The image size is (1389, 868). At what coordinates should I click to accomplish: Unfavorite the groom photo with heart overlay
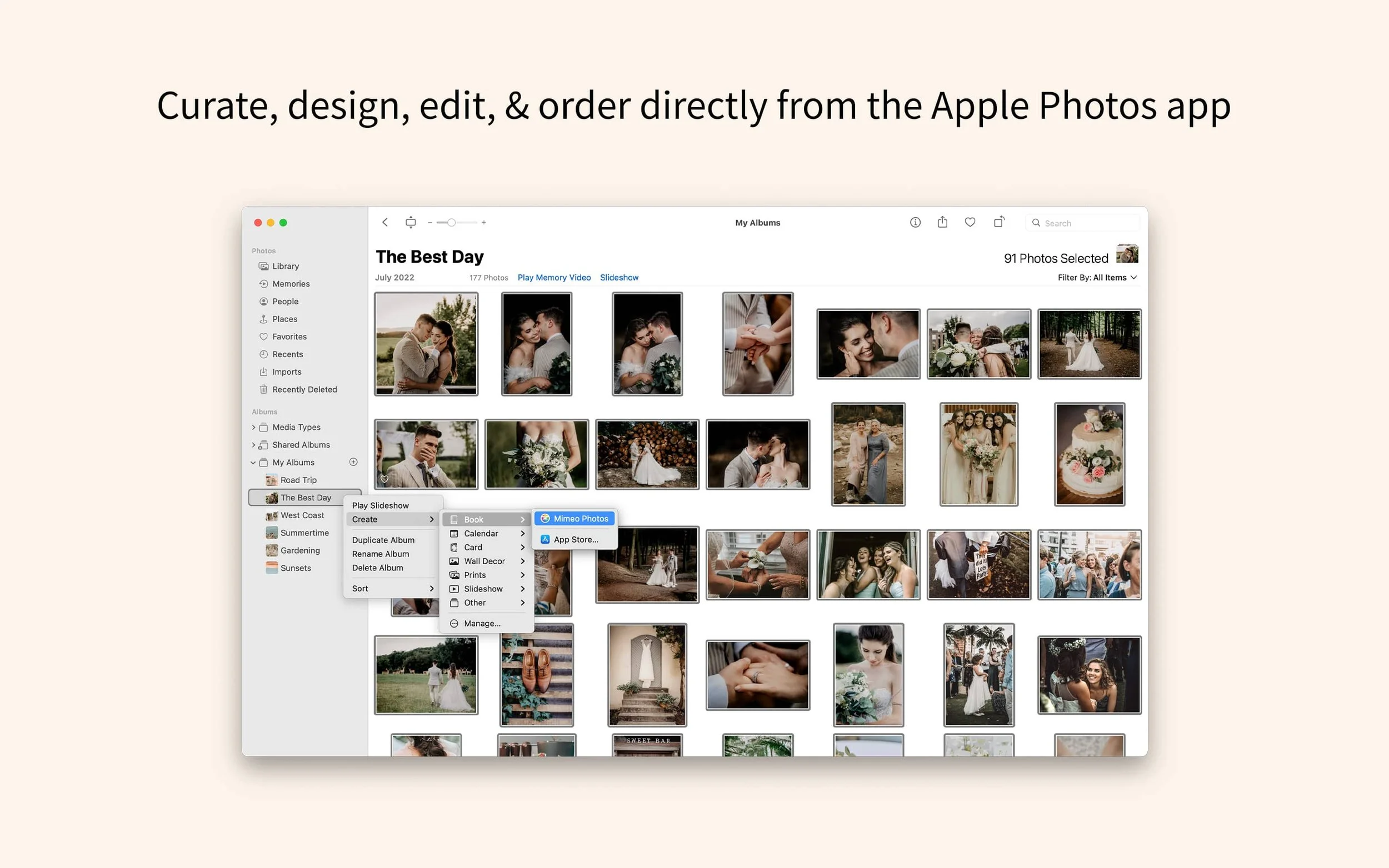(x=384, y=478)
